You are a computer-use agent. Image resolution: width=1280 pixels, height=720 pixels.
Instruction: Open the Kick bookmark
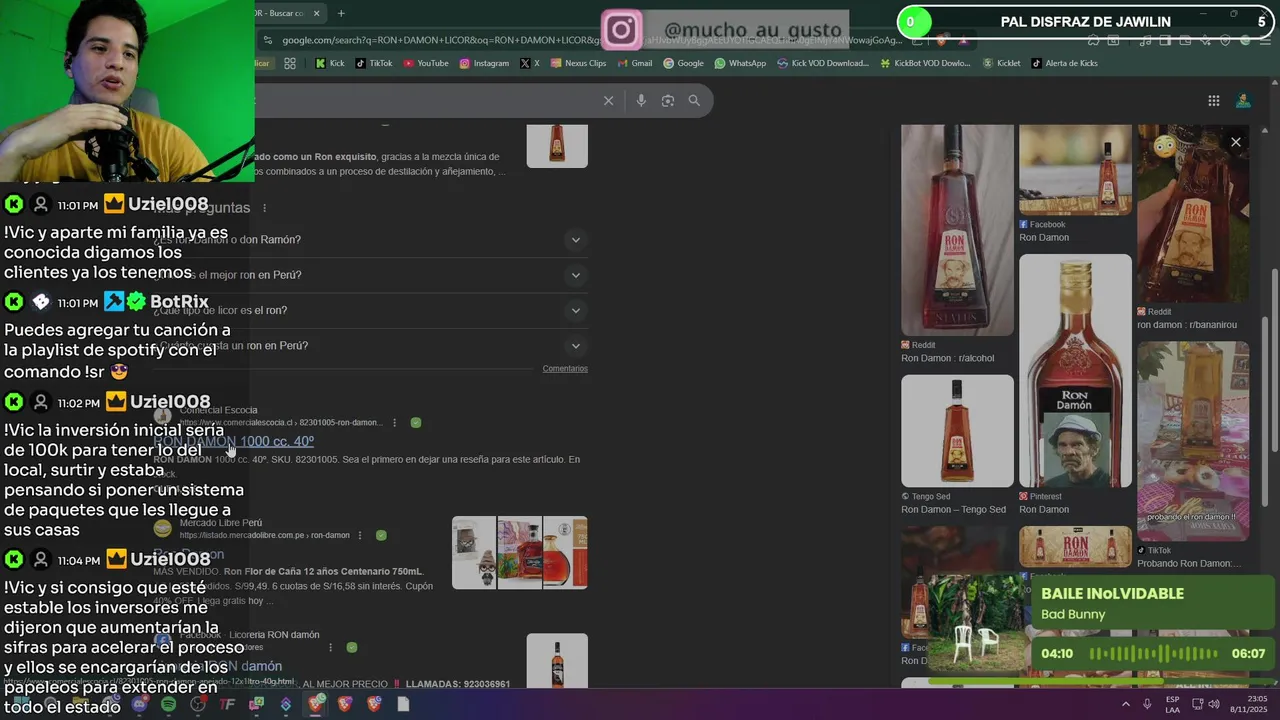click(x=329, y=63)
